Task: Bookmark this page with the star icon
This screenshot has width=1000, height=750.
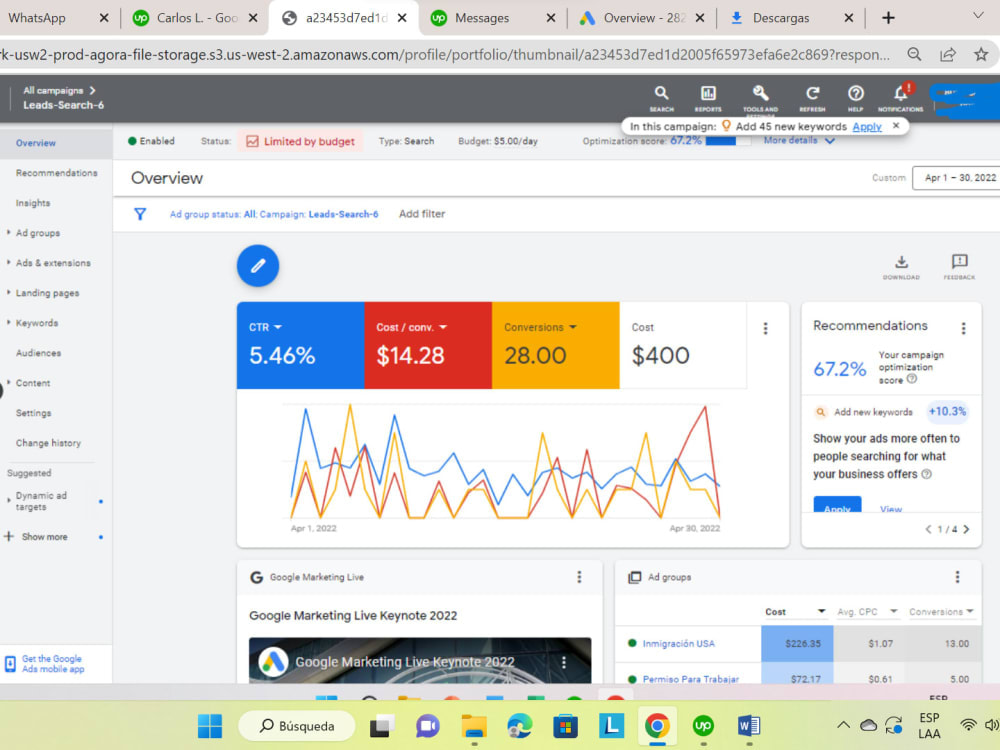Action: 981,55
